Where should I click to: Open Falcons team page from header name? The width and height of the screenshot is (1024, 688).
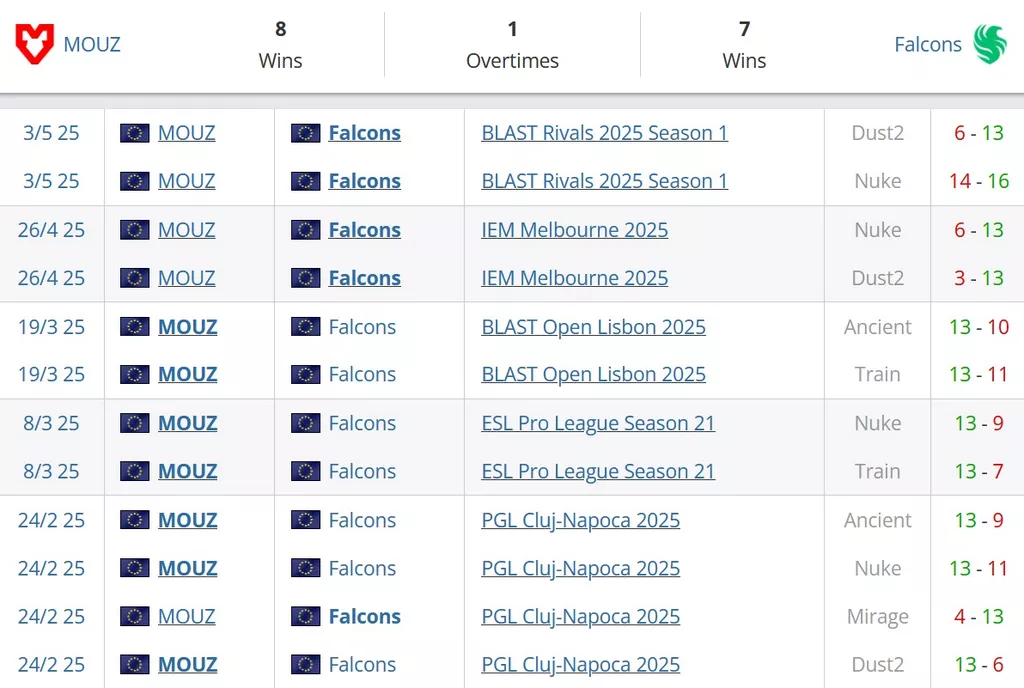927,44
